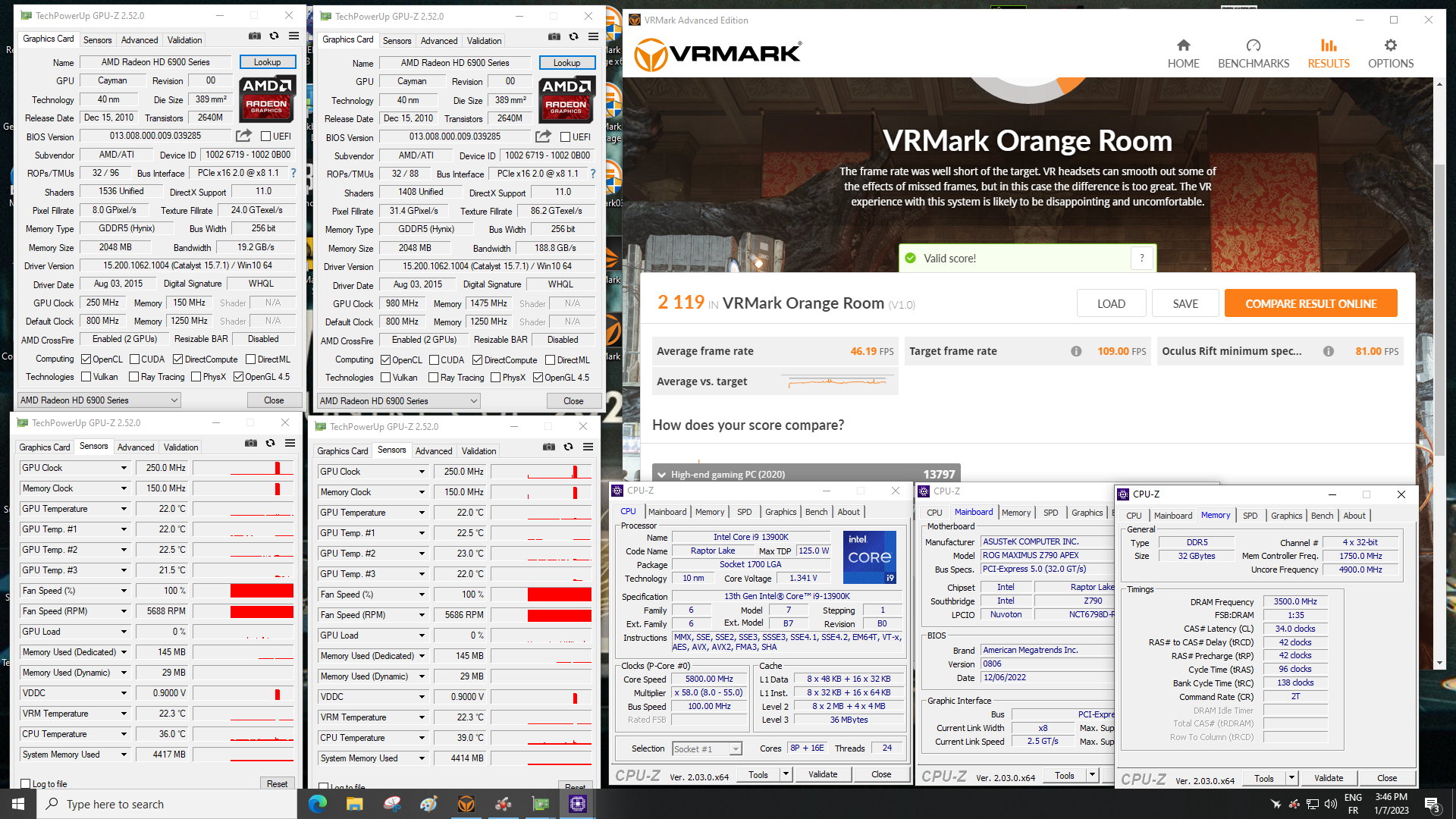The width and height of the screenshot is (1456, 819).
Task: Open CPU-Z from the taskbar
Action: (578, 804)
